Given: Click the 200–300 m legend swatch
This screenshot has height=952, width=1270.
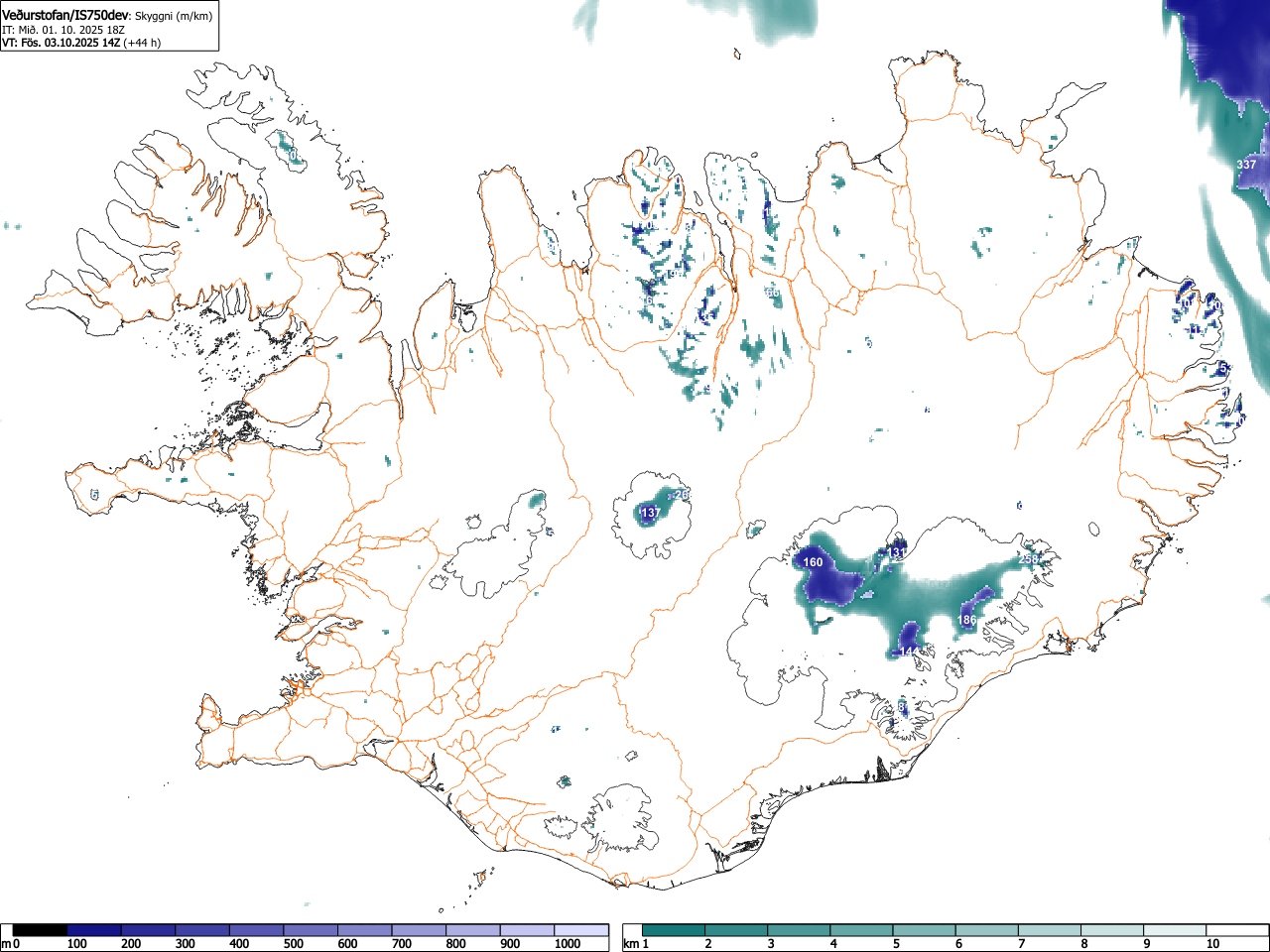Looking at the screenshot, I should click(x=148, y=930).
